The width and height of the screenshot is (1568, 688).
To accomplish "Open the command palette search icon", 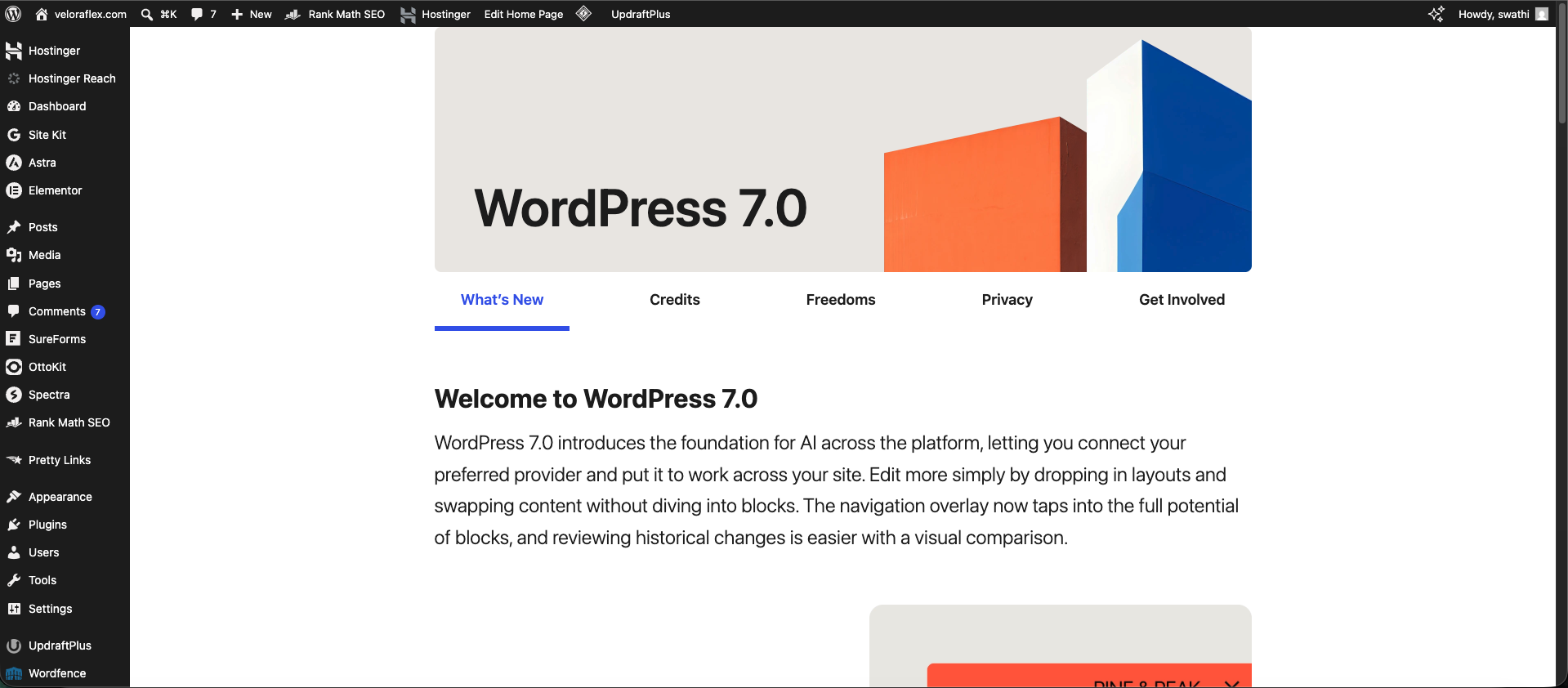I will coord(147,14).
